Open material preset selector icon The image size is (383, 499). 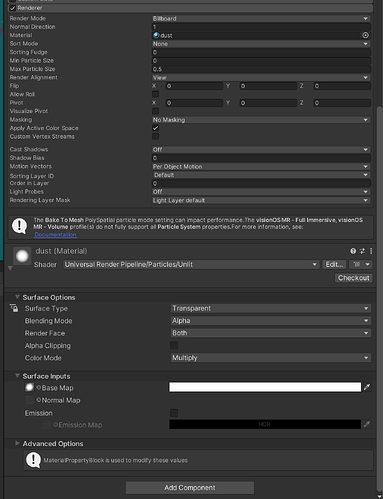tap(362, 251)
